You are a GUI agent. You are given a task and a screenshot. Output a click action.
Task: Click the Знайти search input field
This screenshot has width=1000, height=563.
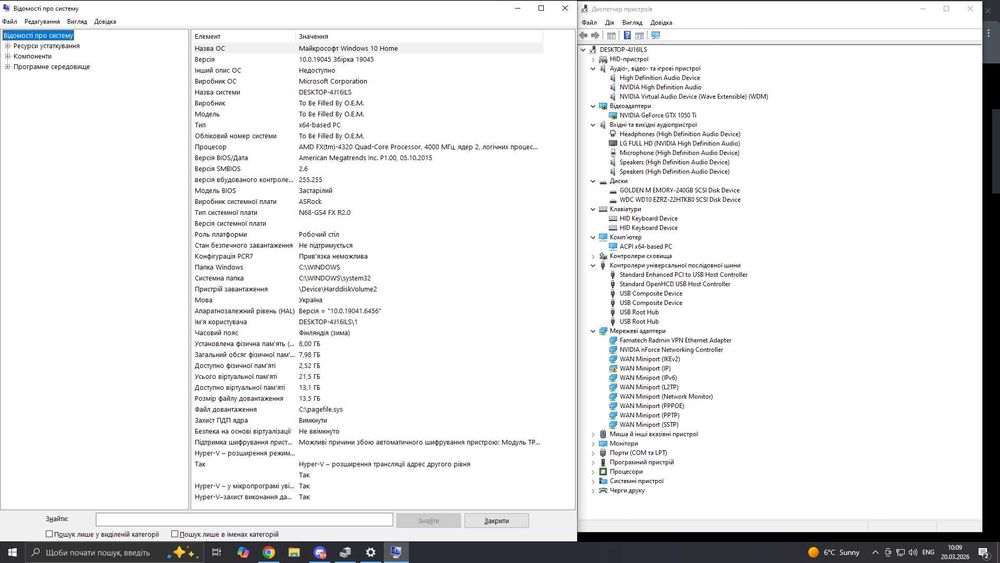pyautogui.click(x=244, y=520)
